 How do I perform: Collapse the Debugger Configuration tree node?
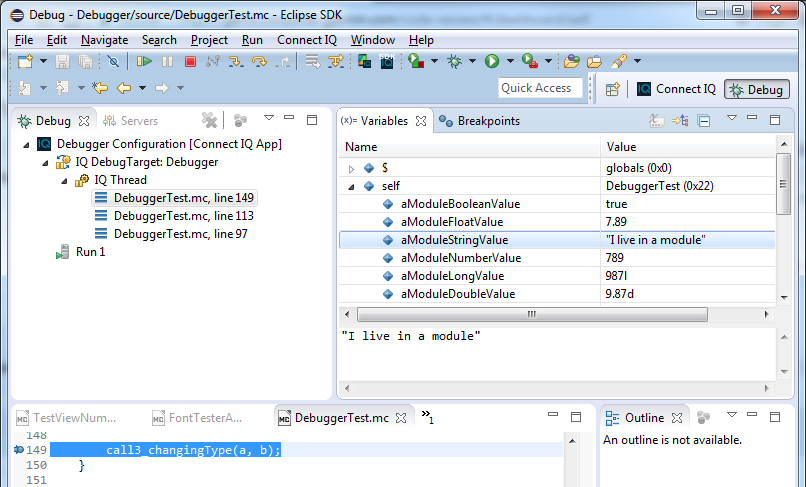click(26, 145)
